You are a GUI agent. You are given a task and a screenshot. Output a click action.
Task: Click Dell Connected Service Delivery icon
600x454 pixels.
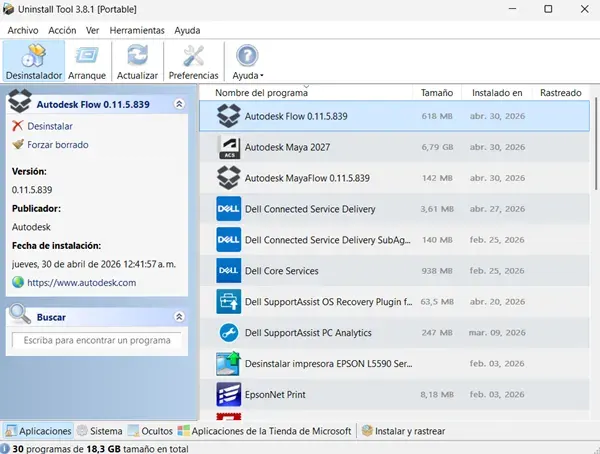coord(228,209)
